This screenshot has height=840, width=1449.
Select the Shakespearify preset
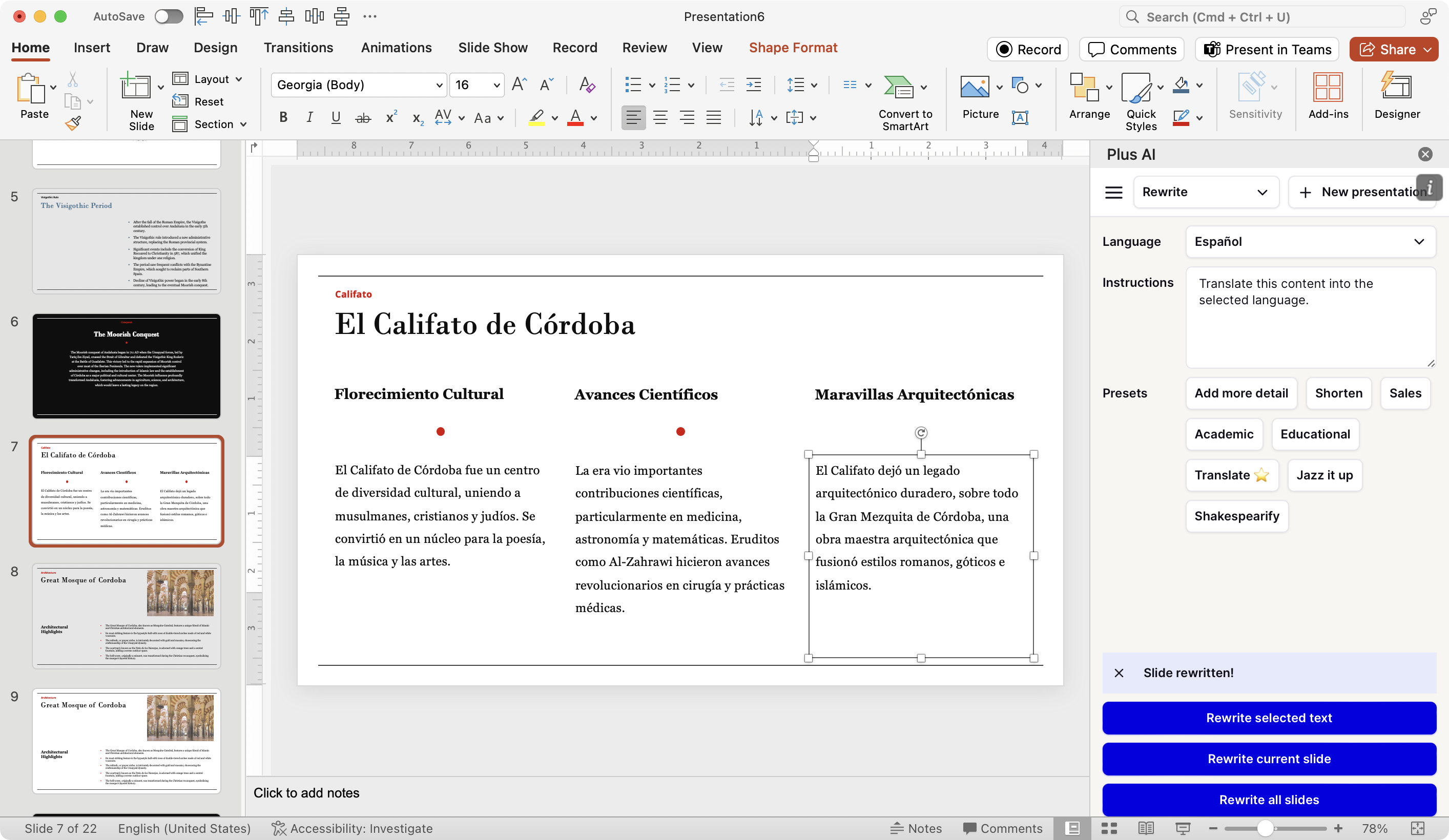pos(1236,516)
